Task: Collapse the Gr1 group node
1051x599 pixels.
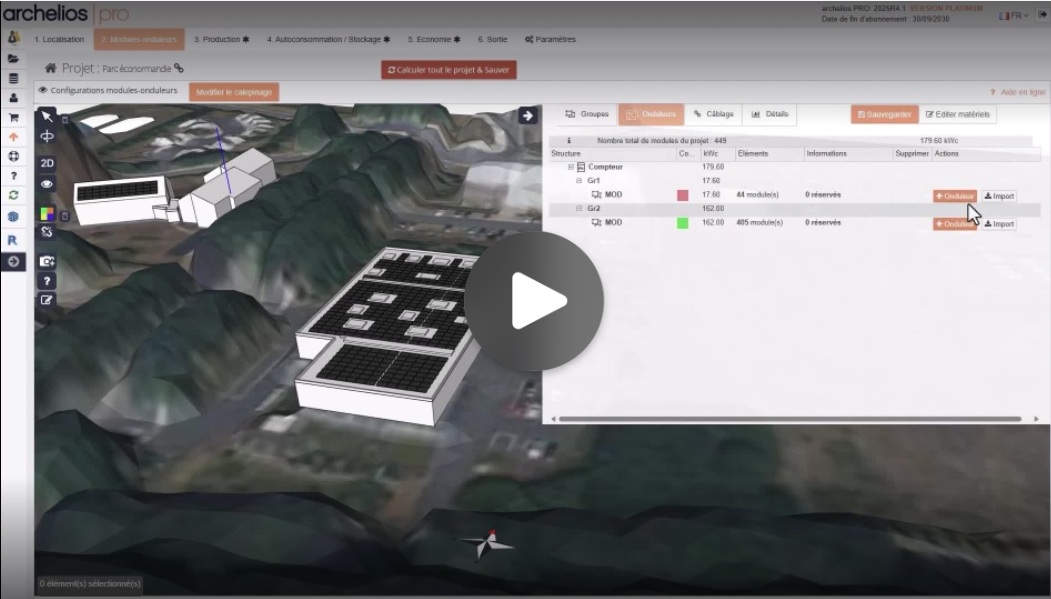Action: (x=578, y=181)
